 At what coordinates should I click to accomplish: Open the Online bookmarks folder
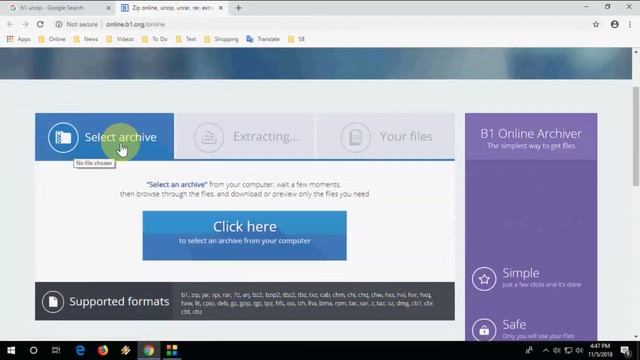tap(52, 39)
